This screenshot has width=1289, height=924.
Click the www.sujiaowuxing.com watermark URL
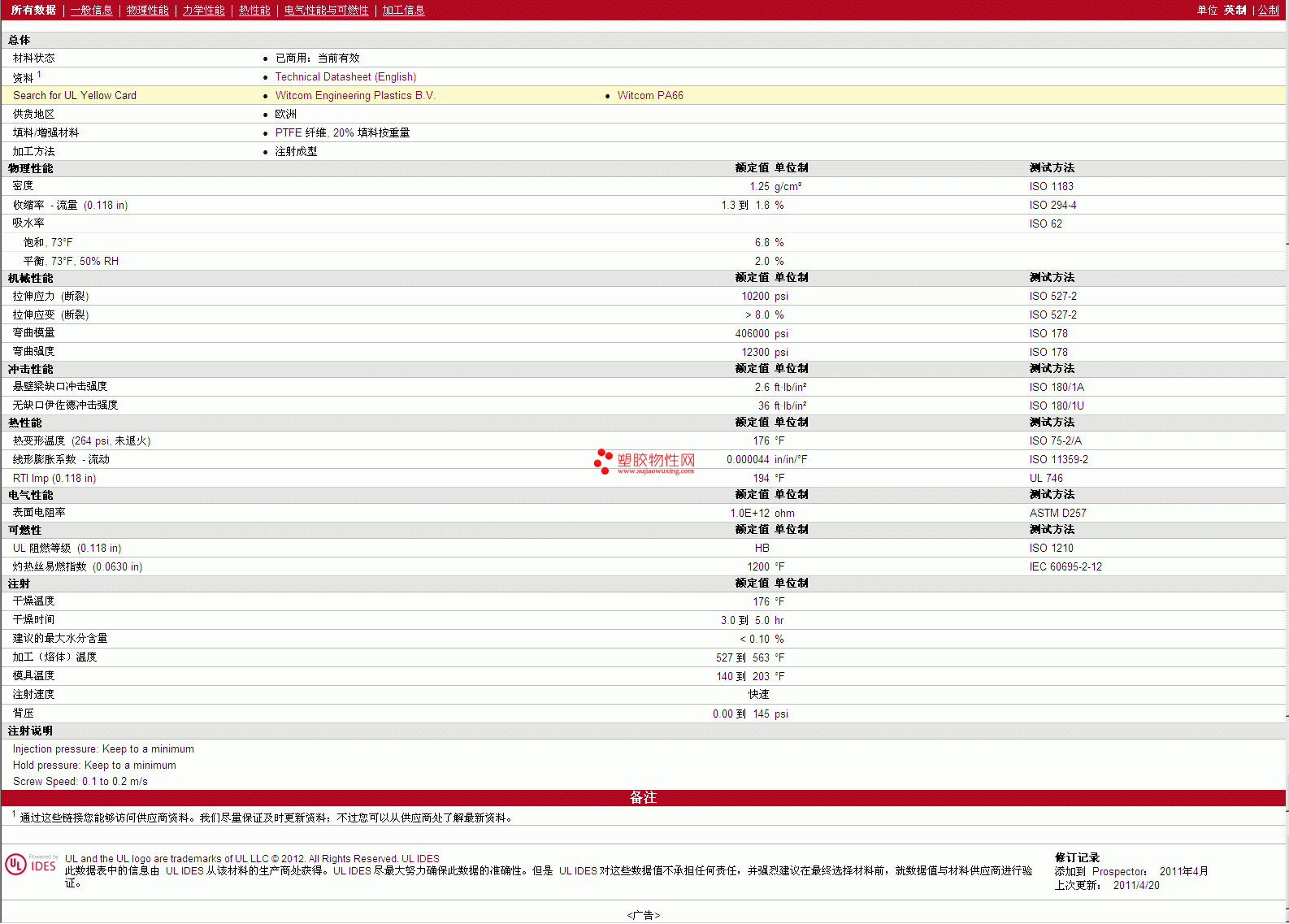(655, 471)
